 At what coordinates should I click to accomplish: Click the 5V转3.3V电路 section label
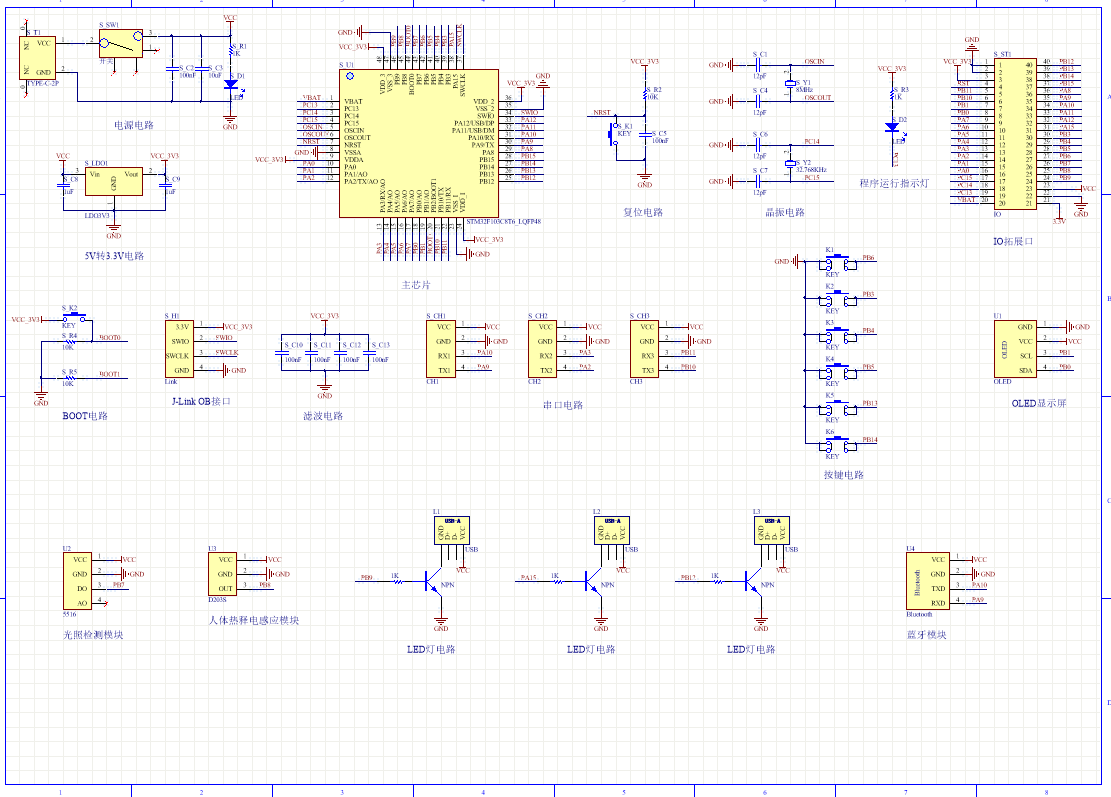pos(114,256)
